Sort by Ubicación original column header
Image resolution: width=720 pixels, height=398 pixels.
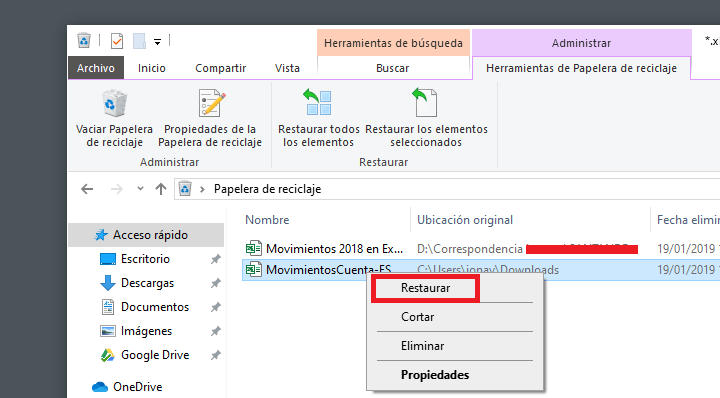tap(465, 220)
